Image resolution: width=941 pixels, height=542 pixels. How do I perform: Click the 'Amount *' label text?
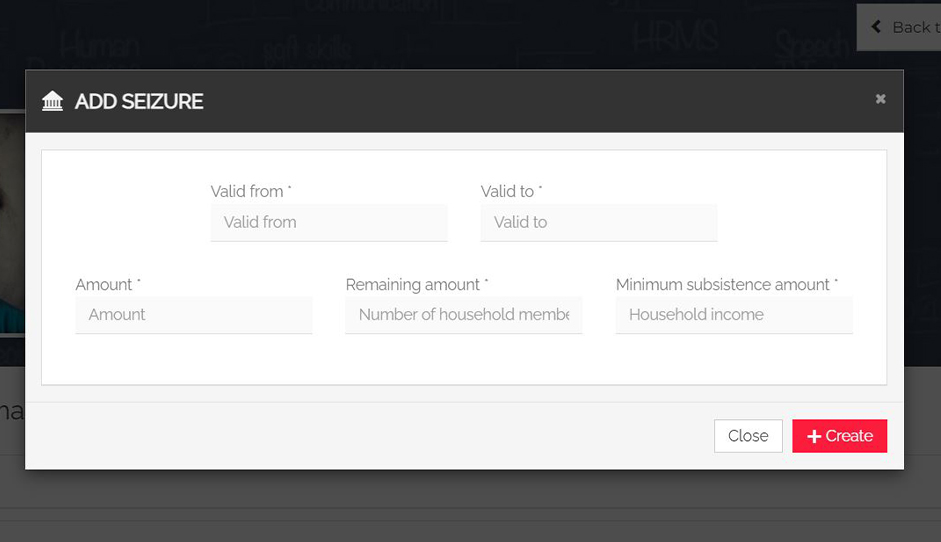click(x=108, y=285)
